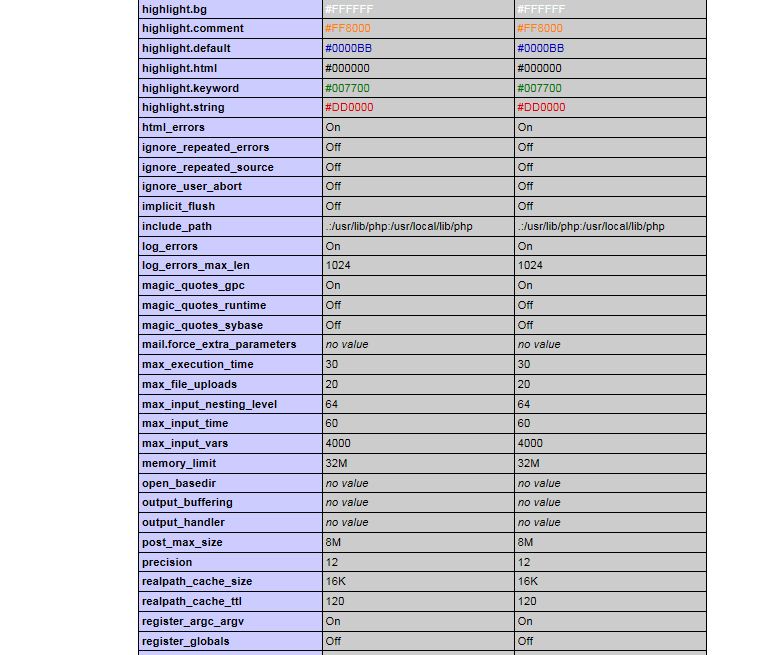Select the first 32M memory_limit value
The width and height of the screenshot is (770, 655).
[x=336, y=464]
